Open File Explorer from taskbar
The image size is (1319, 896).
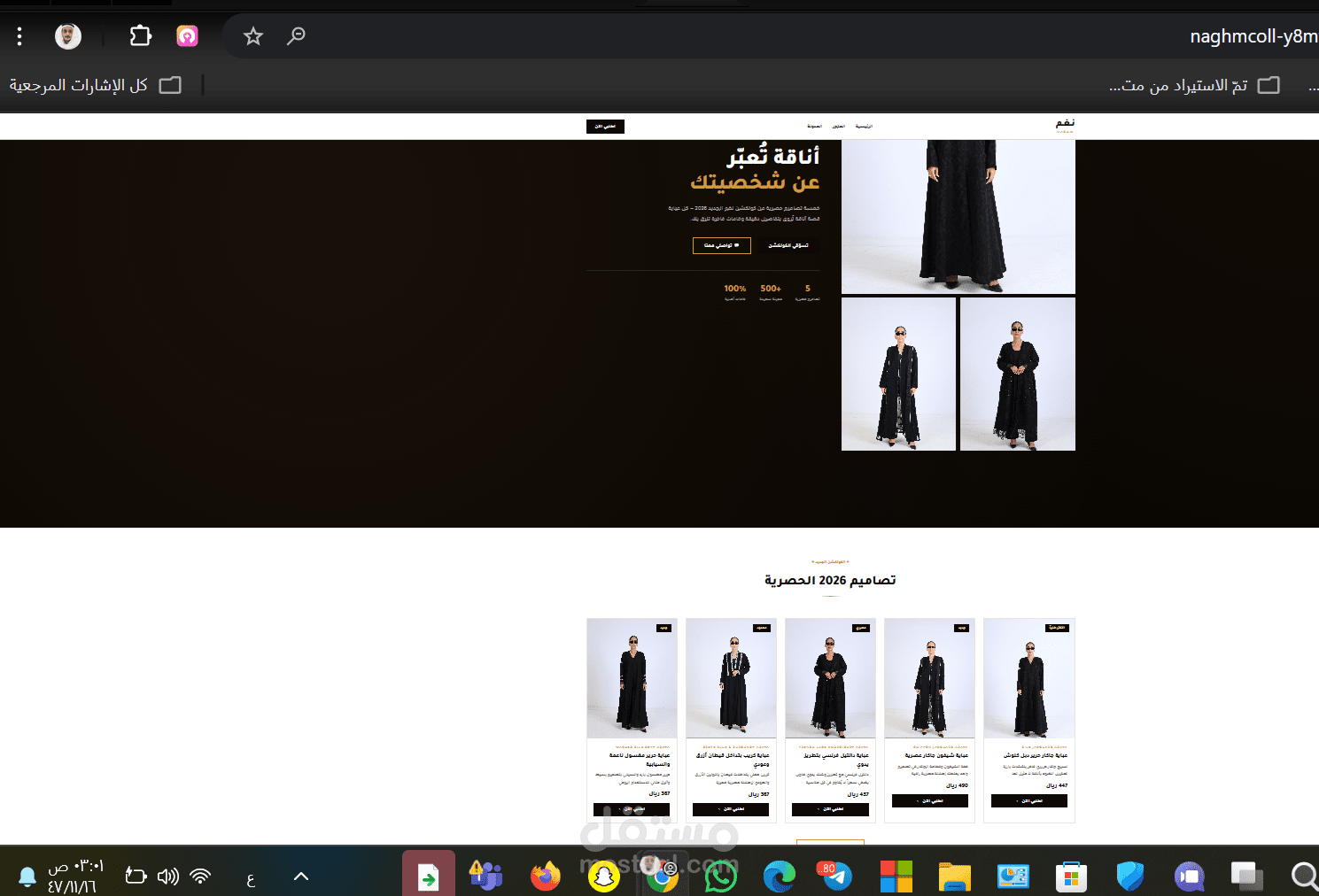click(x=955, y=877)
